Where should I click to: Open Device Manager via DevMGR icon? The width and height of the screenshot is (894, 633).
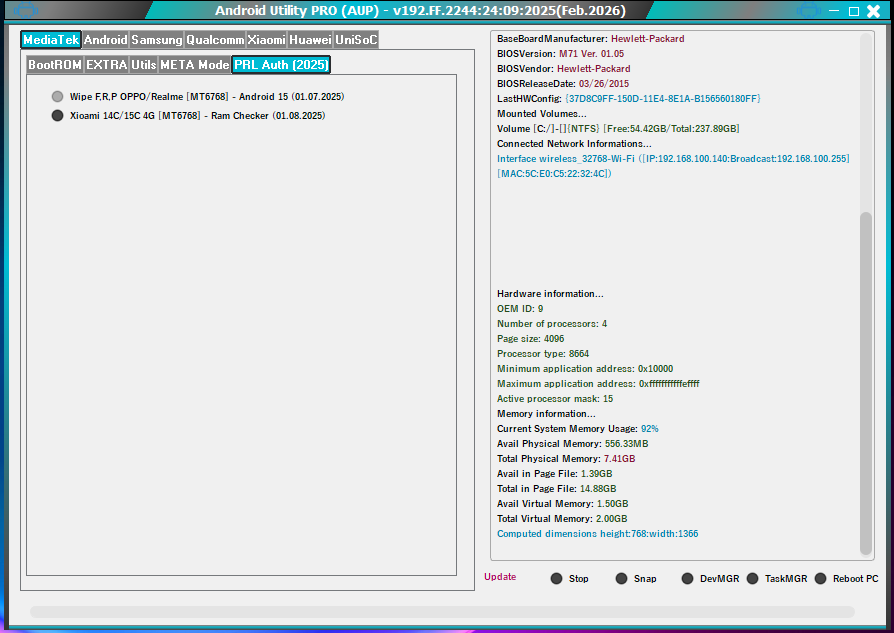point(687,579)
